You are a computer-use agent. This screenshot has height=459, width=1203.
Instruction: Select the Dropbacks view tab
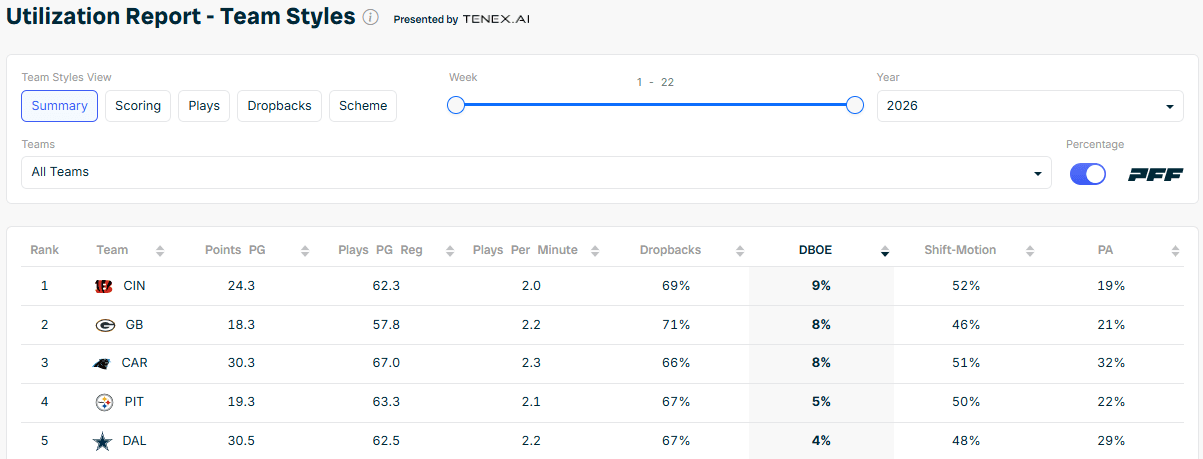pyautogui.click(x=279, y=106)
